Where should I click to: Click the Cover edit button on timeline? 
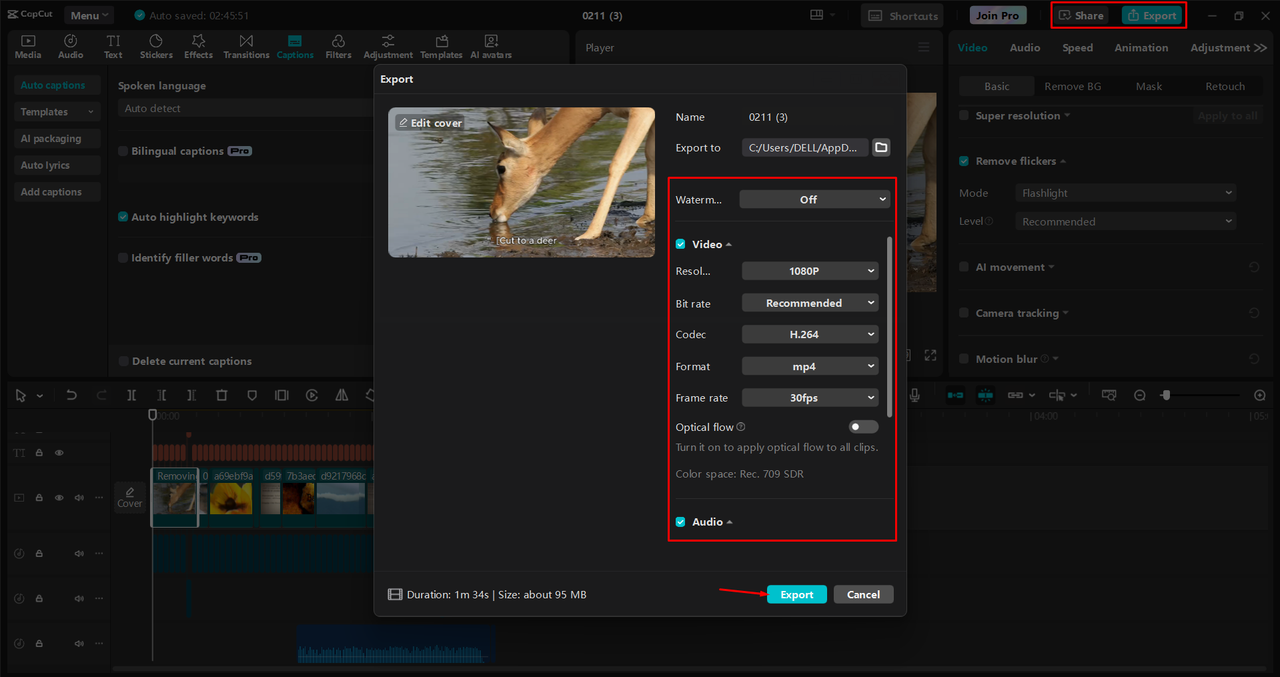[130, 497]
